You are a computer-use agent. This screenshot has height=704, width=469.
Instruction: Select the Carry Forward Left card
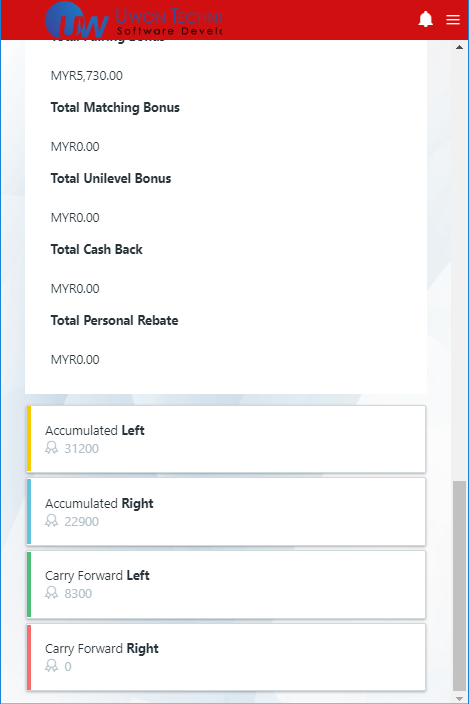(226, 584)
